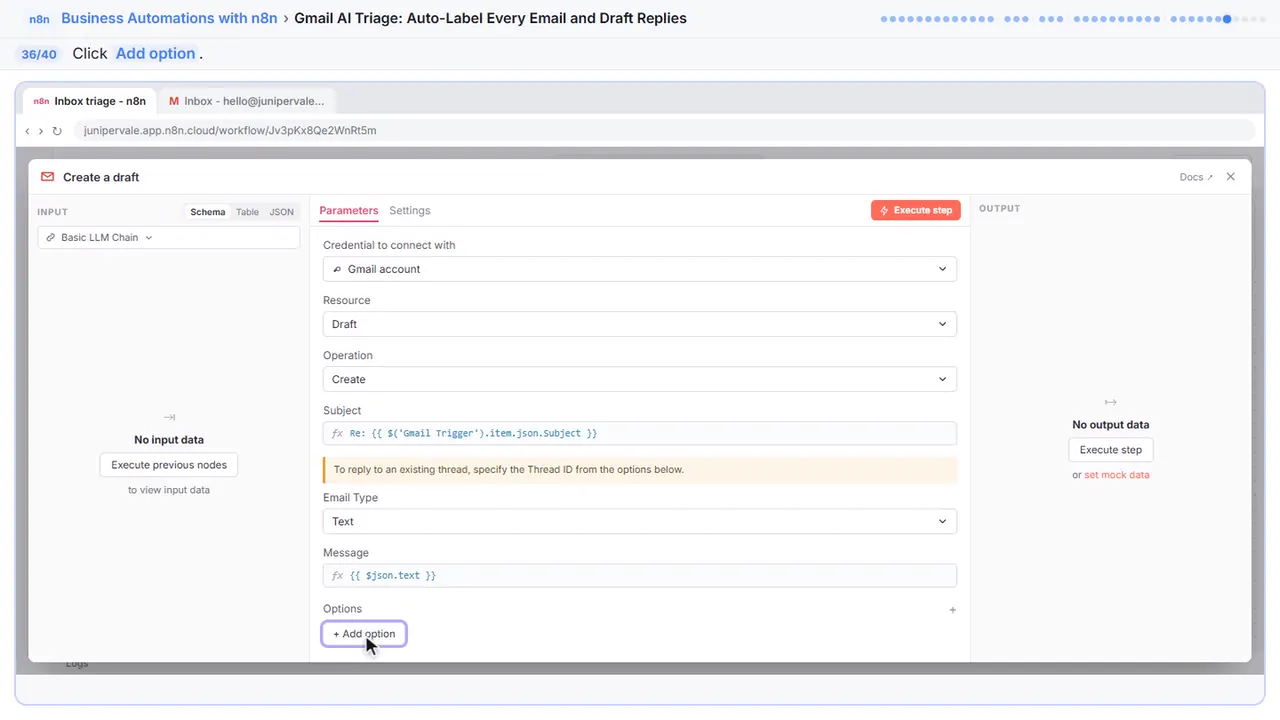Image resolution: width=1280 pixels, height=720 pixels.
Task: Click the fx icon in Message field
Action: [x=338, y=576]
